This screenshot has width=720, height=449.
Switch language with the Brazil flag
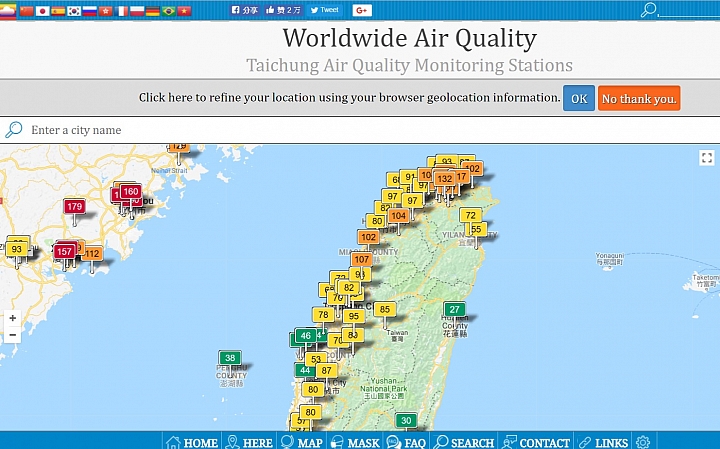point(169,11)
